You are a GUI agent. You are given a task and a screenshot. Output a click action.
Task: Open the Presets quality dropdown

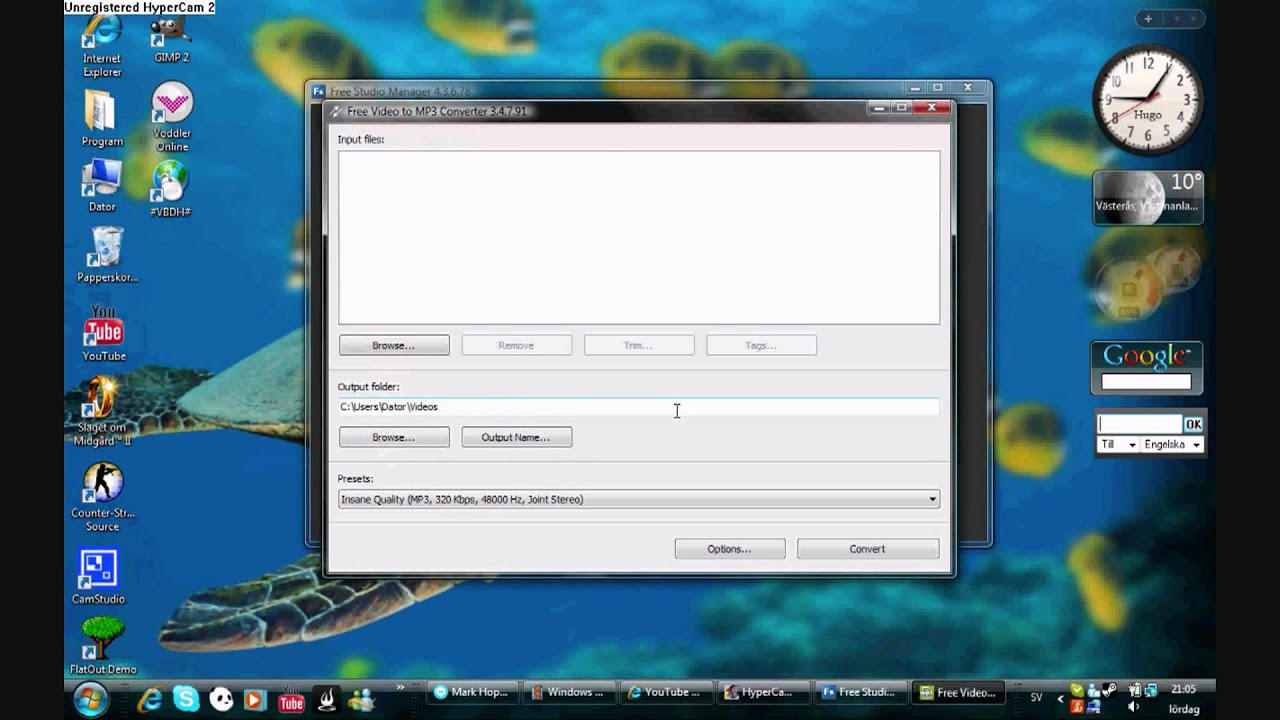(x=639, y=499)
